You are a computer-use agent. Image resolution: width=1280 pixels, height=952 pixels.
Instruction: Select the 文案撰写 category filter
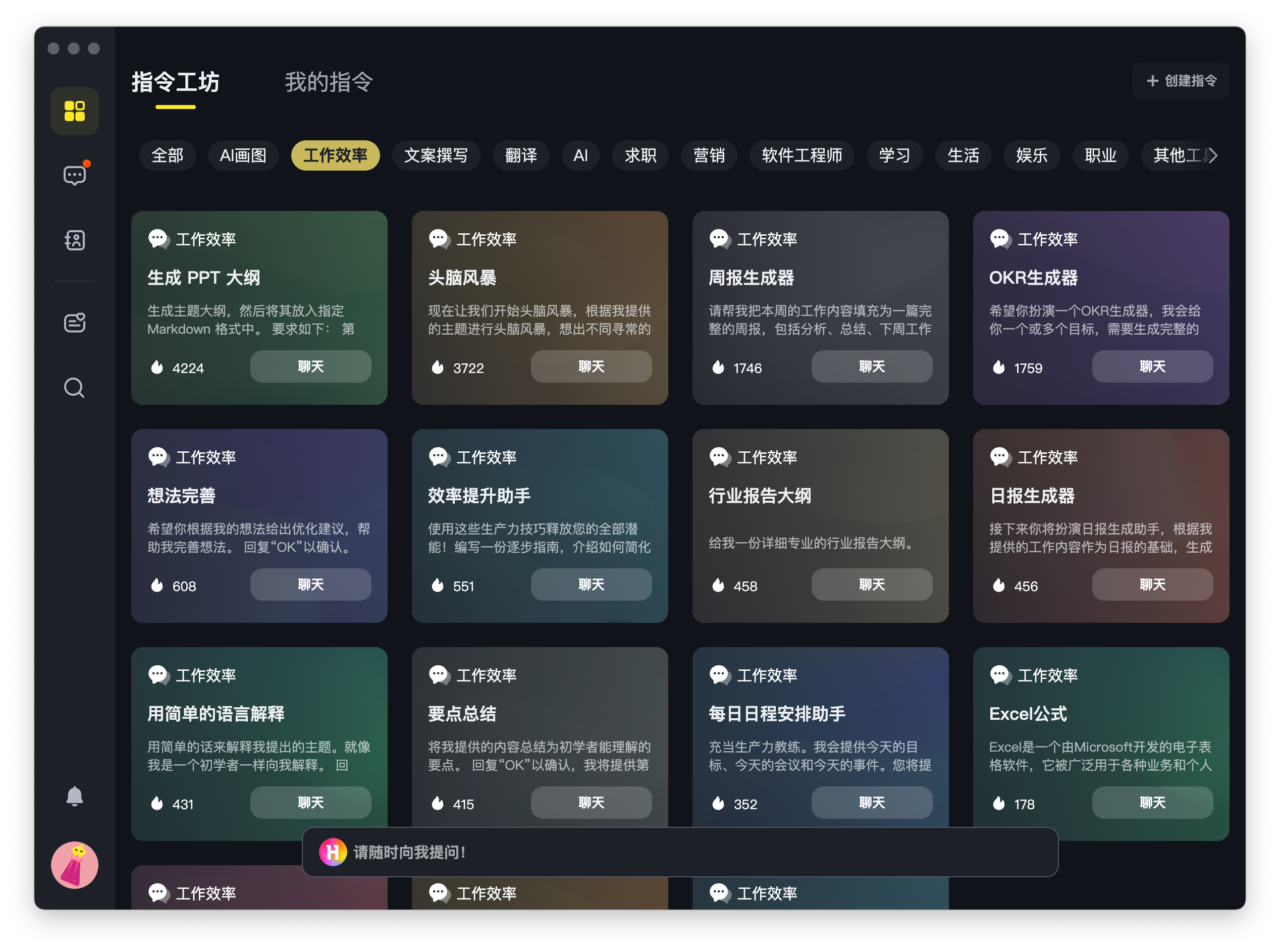click(436, 155)
